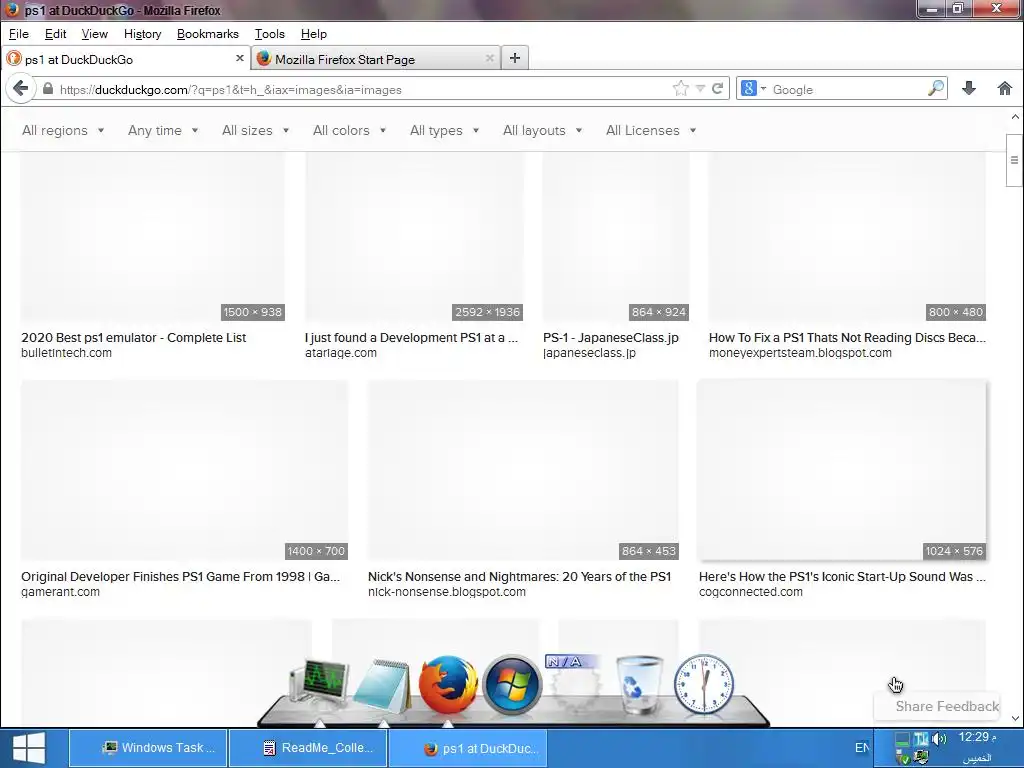1024x768 pixels.
Task: Click the Google search engine icon
Action: pyautogui.click(x=749, y=89)
